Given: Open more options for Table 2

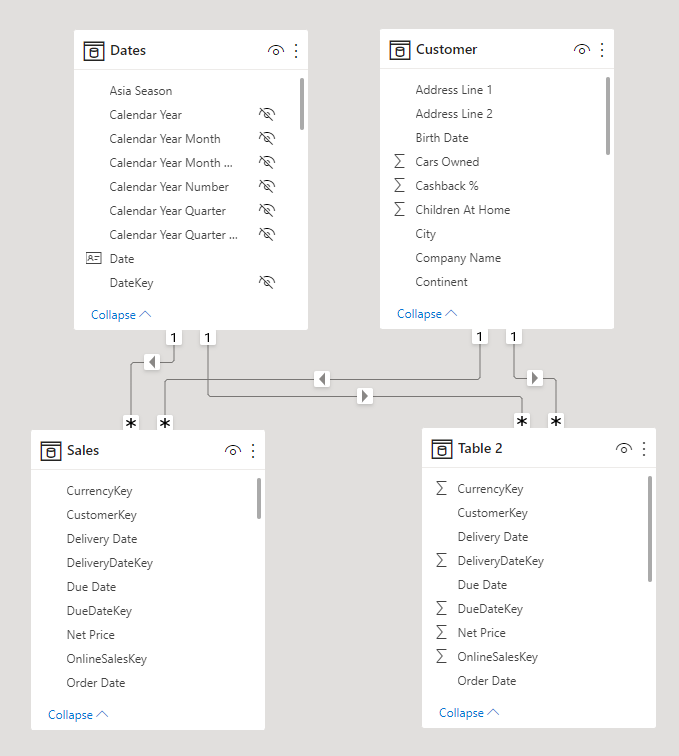Looking at the screenshot, I should [x=644, y=449].
